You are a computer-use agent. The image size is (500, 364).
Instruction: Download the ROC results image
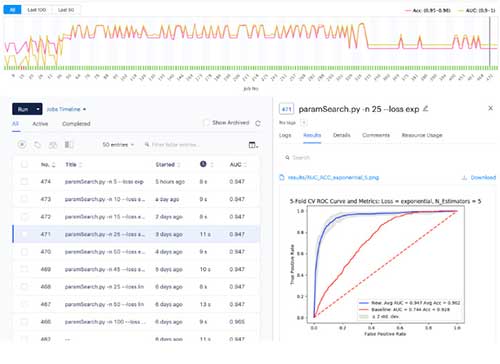479,178
